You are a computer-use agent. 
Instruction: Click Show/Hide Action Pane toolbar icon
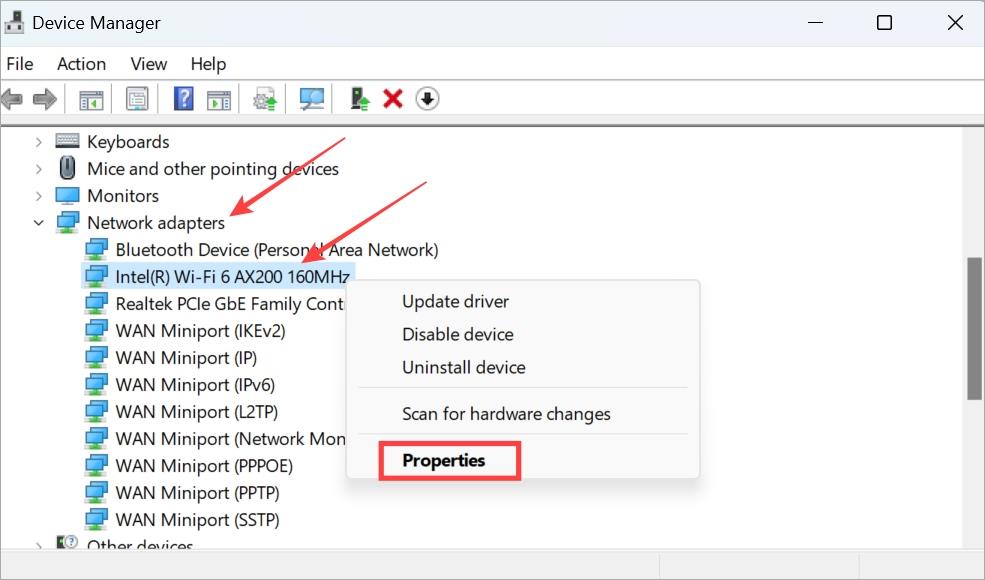pyautogui.click(x=219, y=99)
